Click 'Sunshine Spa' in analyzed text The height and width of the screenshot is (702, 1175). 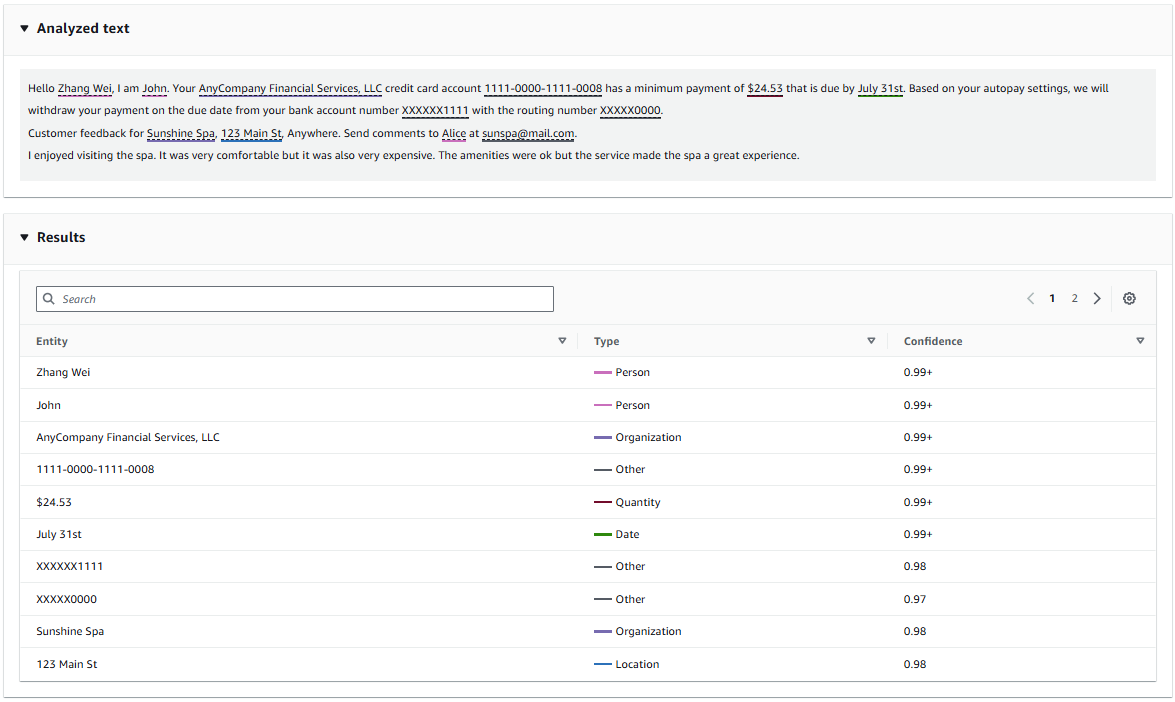(181, 133)
